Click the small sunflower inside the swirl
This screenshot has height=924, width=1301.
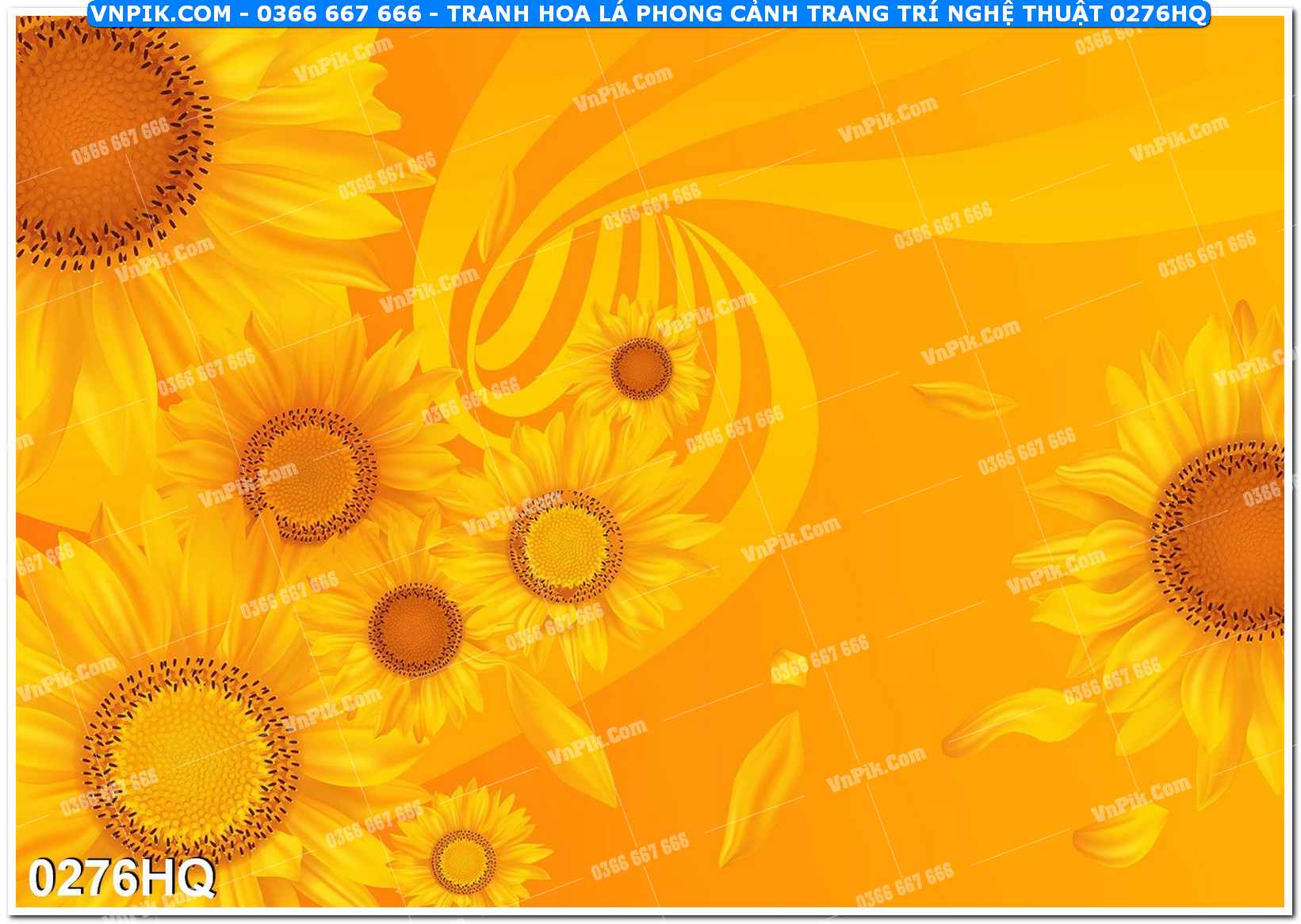(641, 368)
